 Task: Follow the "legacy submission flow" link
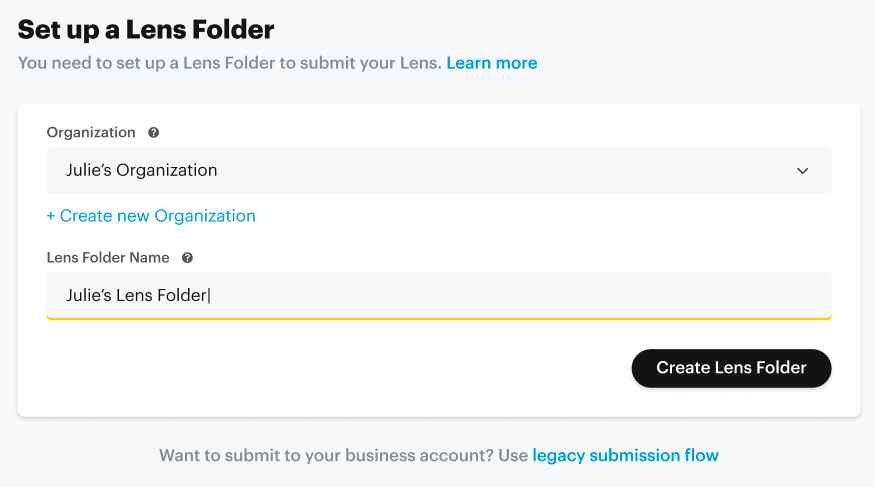point(625,455)
